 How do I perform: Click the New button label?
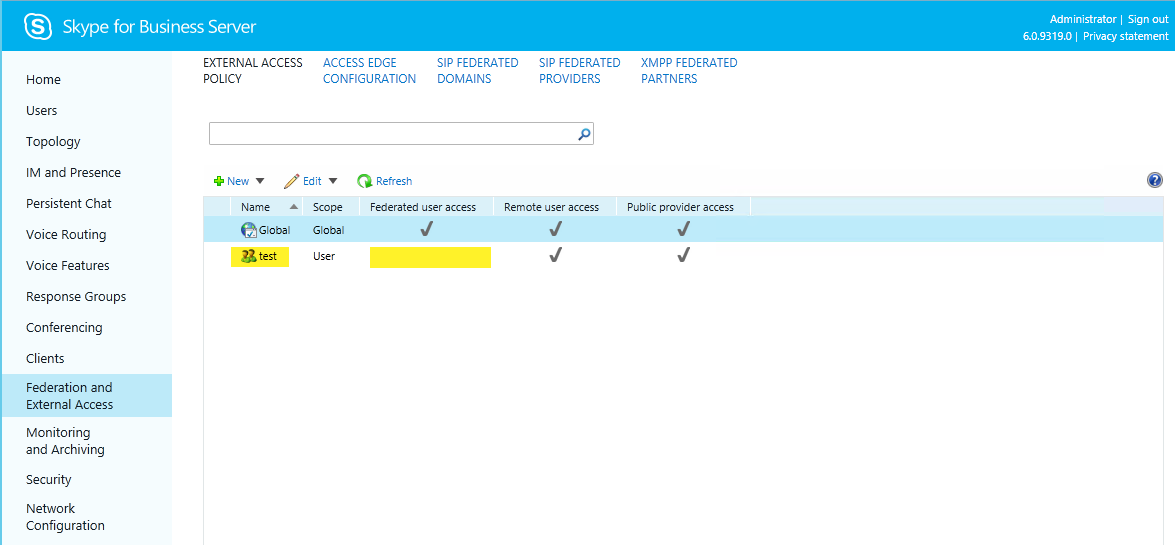pos(238,181)
